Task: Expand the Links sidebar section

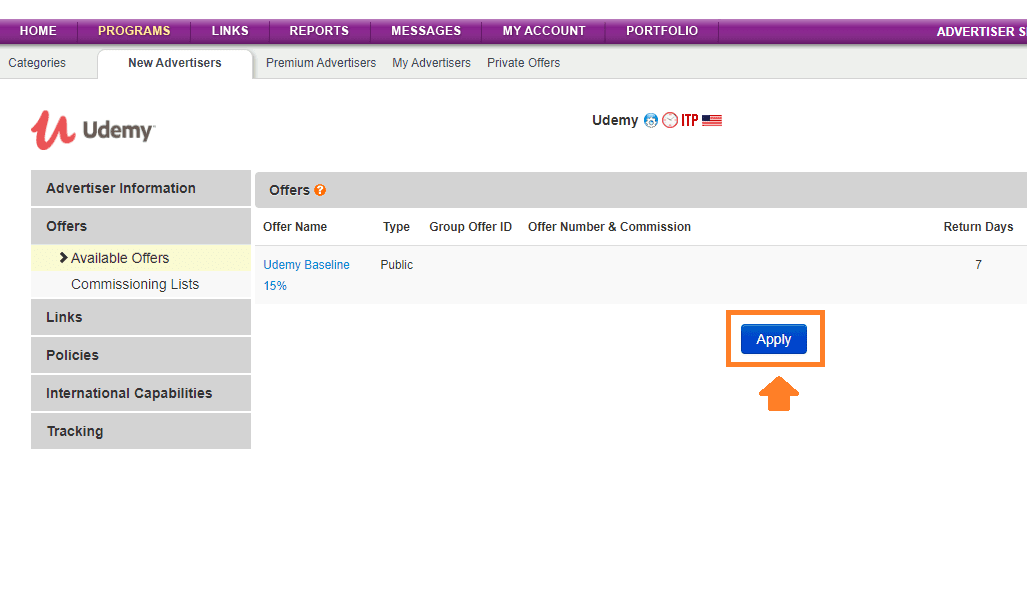Action: click(141, 317)
